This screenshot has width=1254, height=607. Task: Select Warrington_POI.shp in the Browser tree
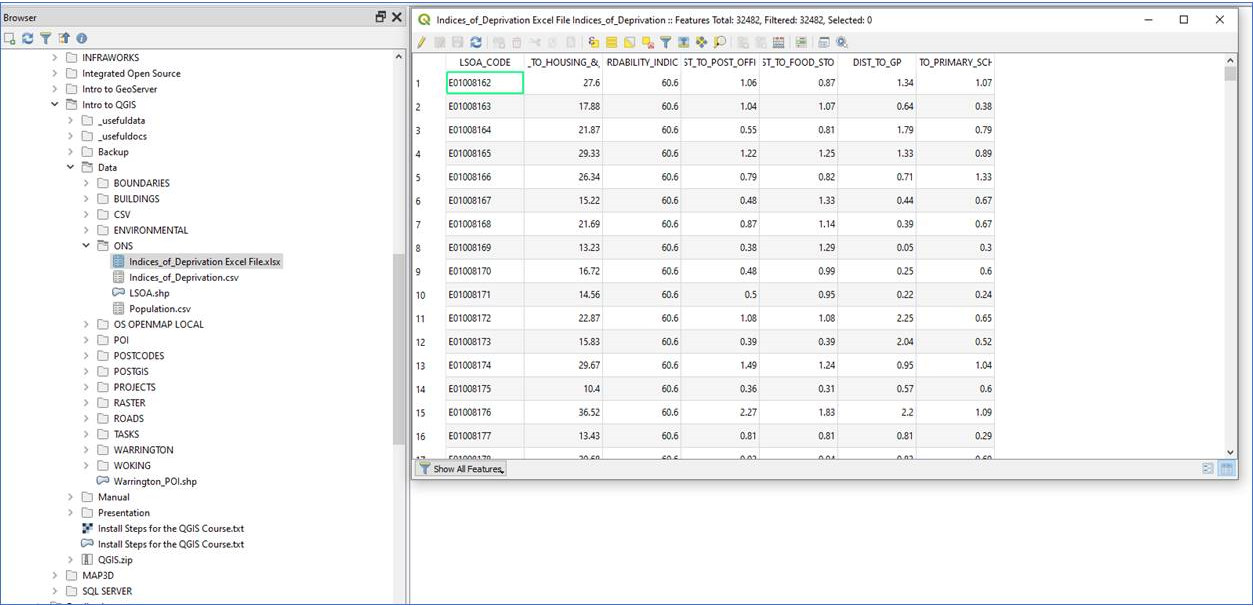[x=155, y=481]
